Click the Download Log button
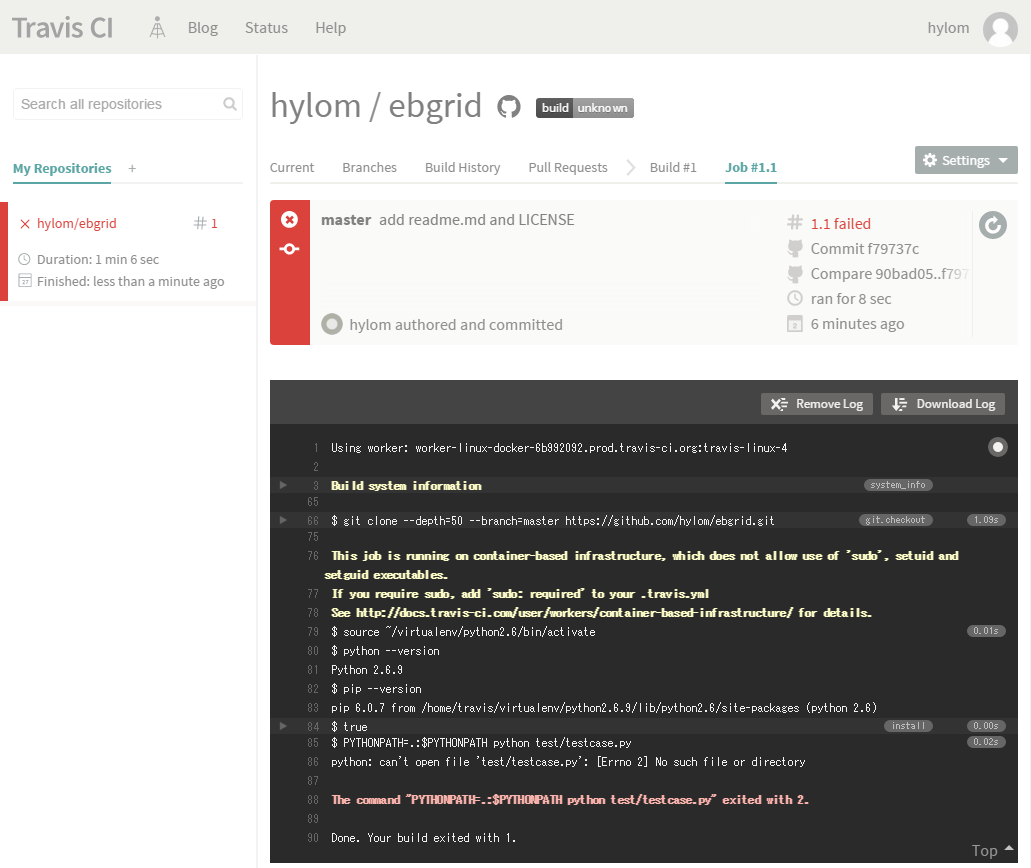 click(x=943, y=404)
